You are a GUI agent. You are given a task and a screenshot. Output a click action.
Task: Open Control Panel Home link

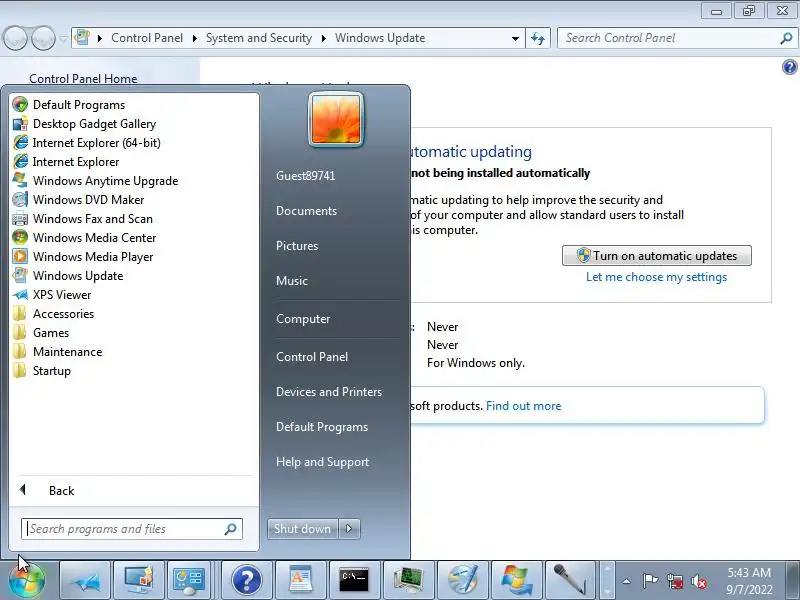(x=83, y=79)
